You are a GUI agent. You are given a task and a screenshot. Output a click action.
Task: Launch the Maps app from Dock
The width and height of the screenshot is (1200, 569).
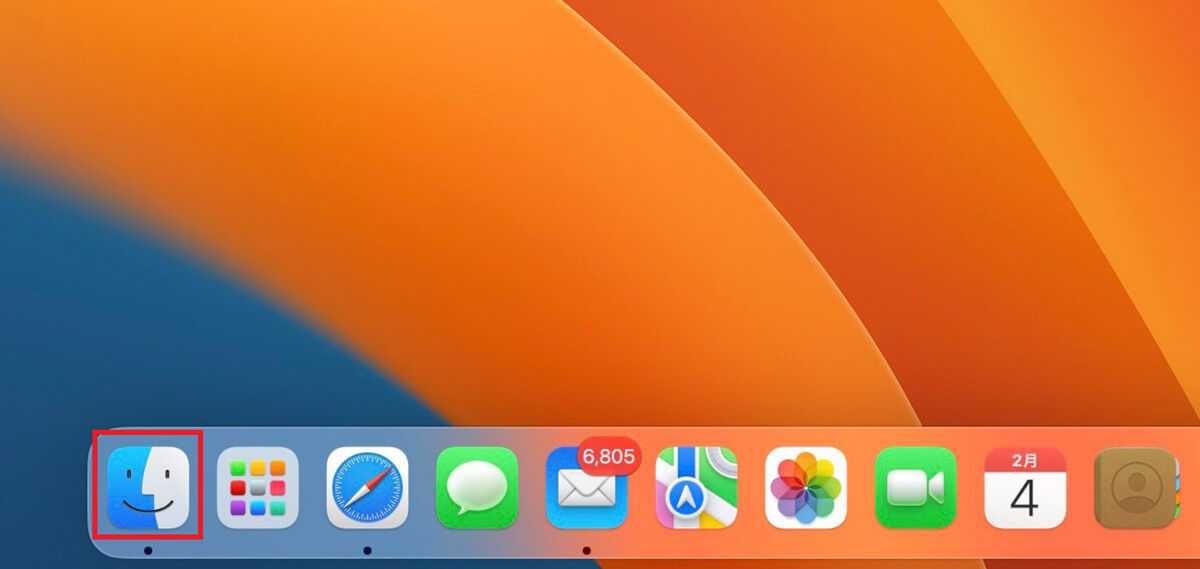tap(696, 487)
